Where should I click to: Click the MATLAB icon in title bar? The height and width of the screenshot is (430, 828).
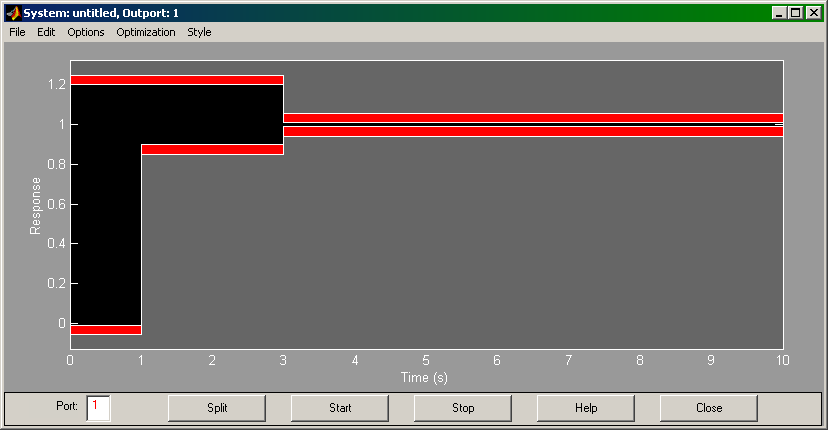pos(13,13)
